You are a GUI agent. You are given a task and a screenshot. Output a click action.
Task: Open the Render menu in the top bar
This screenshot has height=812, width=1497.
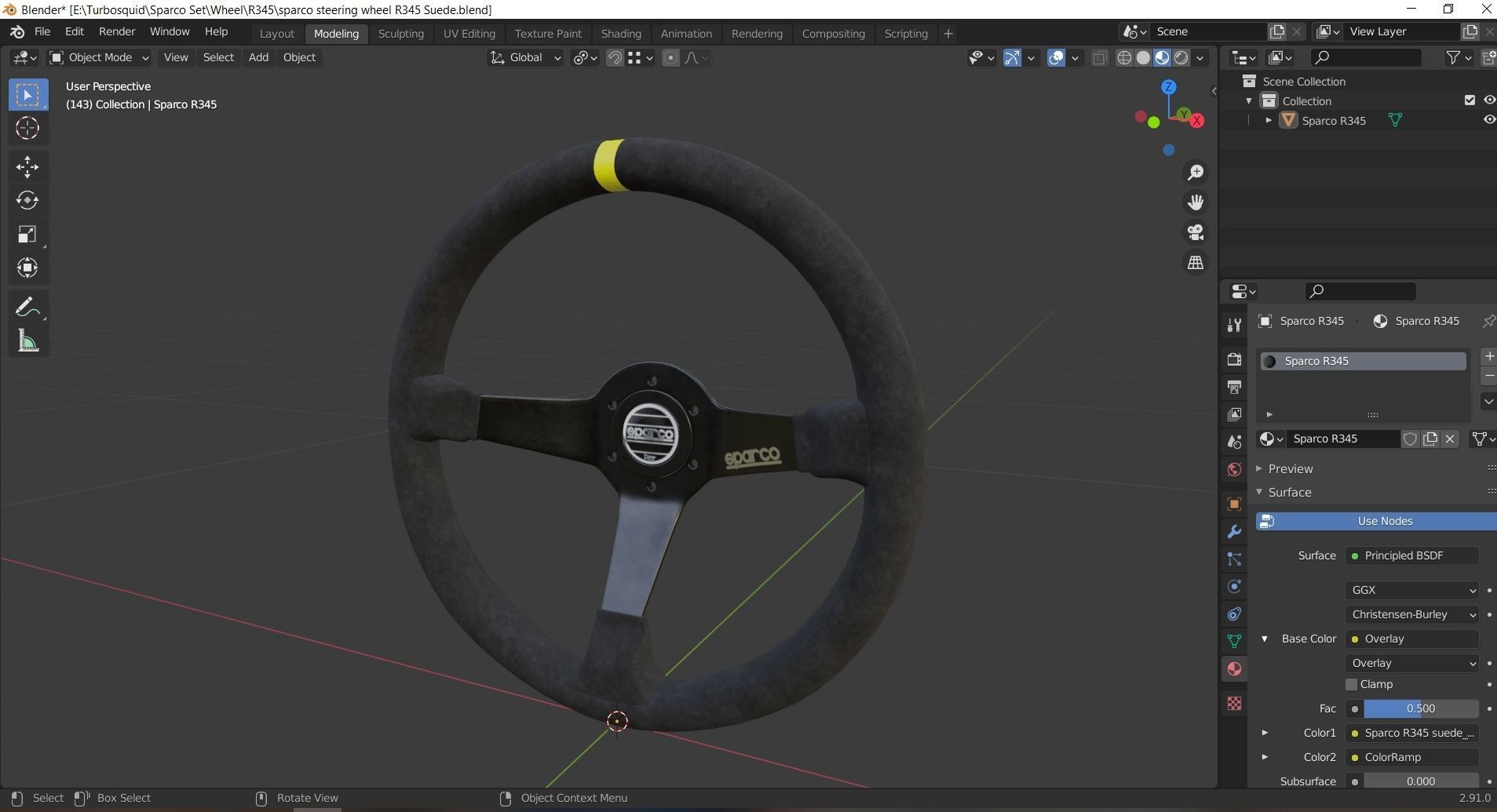116,31
